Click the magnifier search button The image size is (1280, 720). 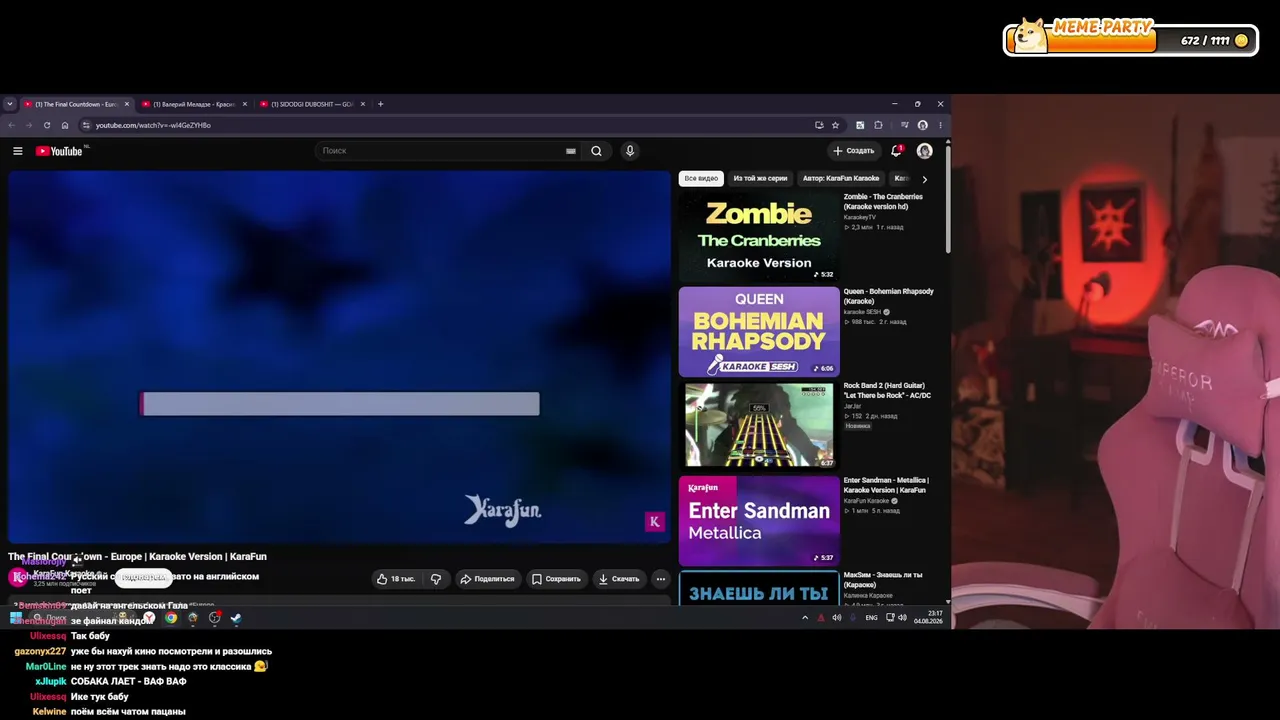point(596,151)
